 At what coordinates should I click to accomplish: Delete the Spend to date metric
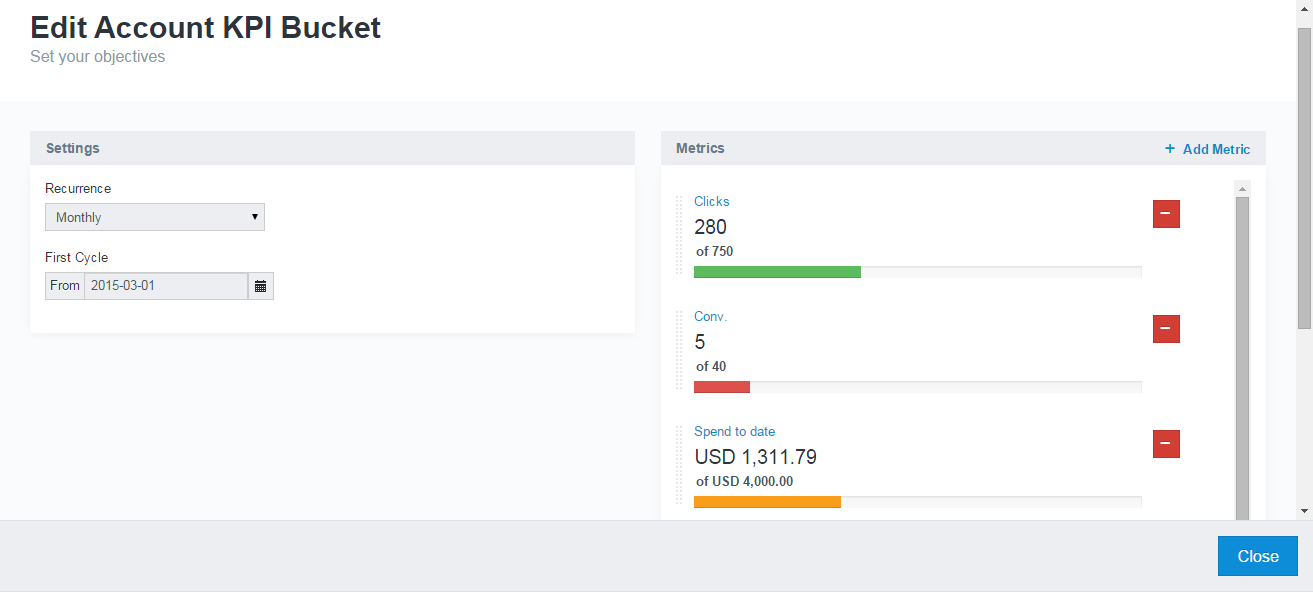[1166, 444]
